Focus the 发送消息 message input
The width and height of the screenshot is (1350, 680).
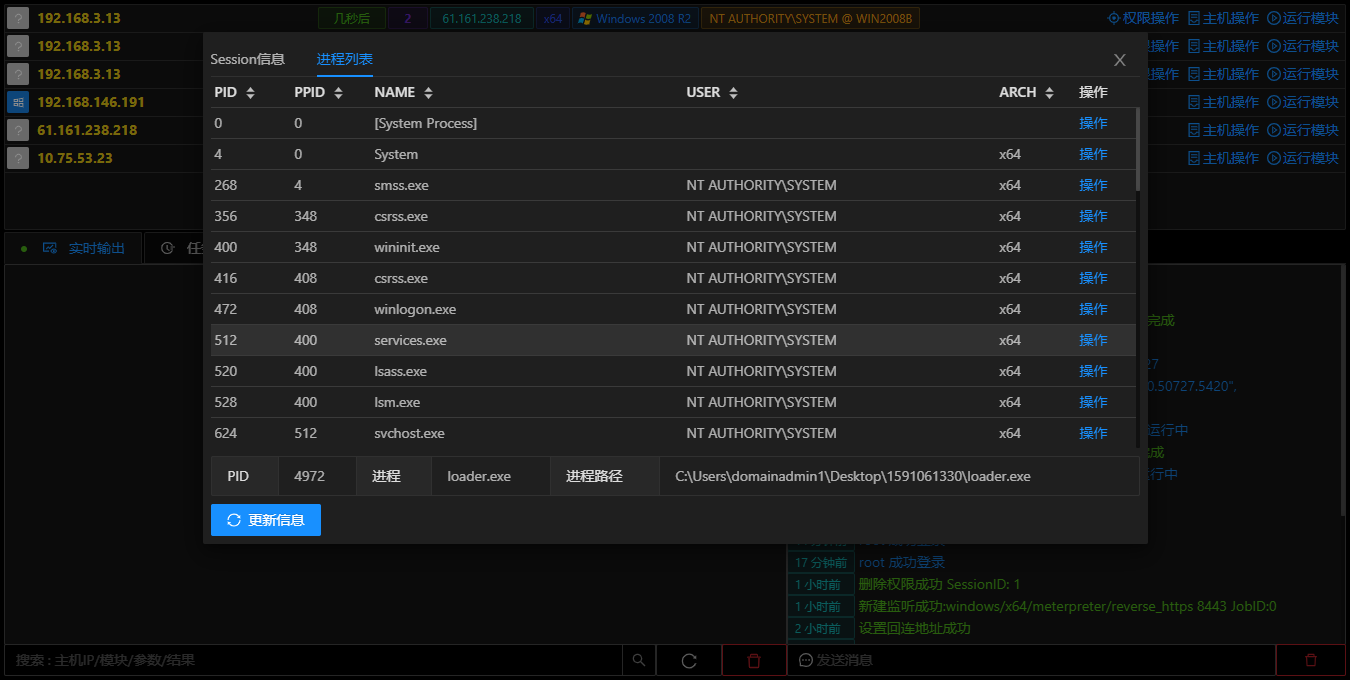tap(1032, 661)
